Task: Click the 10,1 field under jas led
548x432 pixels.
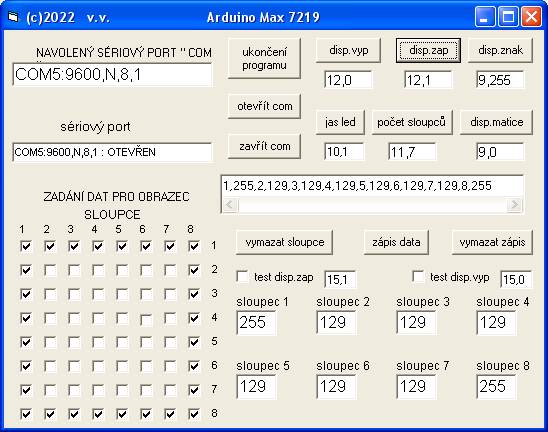Action: point(344,152)
